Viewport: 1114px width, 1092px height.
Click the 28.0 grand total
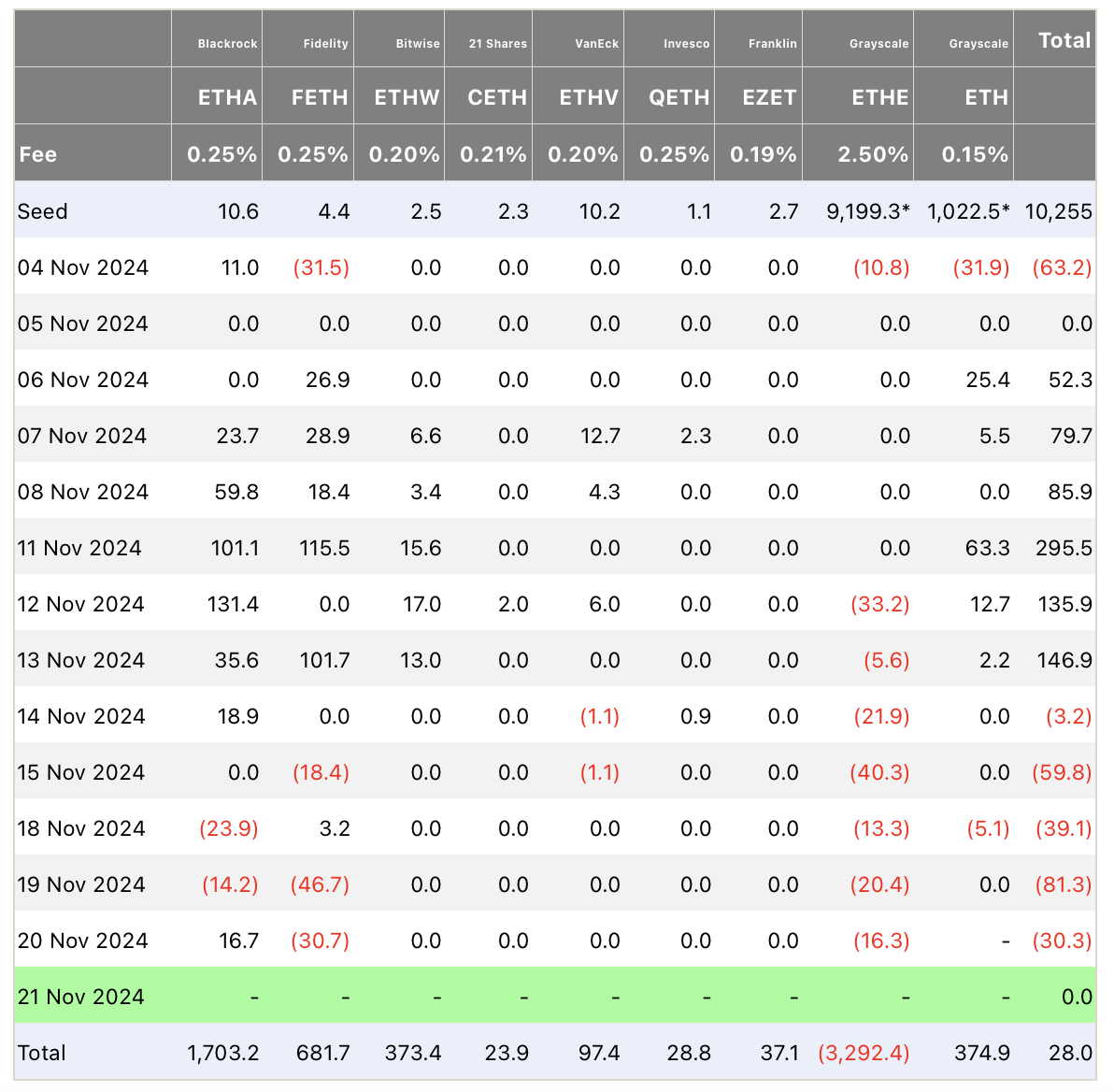pyautogui.click(x=1071, y=1053)
